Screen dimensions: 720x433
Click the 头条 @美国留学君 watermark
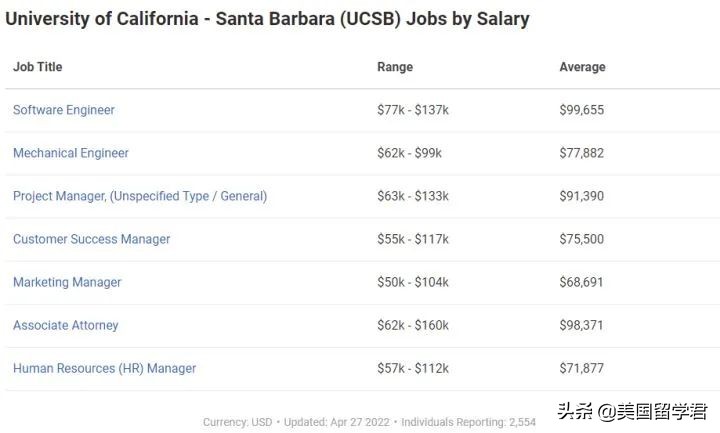[x=632, y=410]
